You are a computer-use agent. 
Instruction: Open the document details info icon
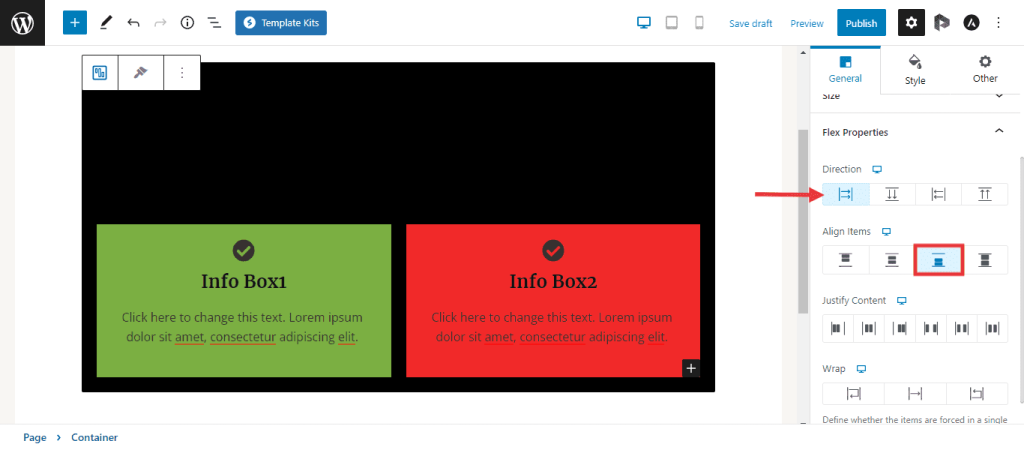[x=187, y=22]
